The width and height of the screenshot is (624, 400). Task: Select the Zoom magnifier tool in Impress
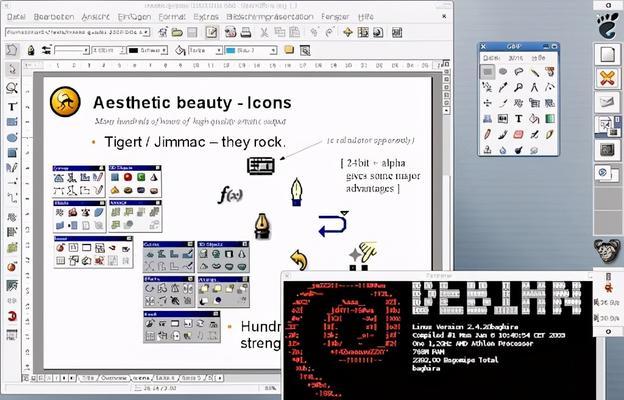[12, 88]
